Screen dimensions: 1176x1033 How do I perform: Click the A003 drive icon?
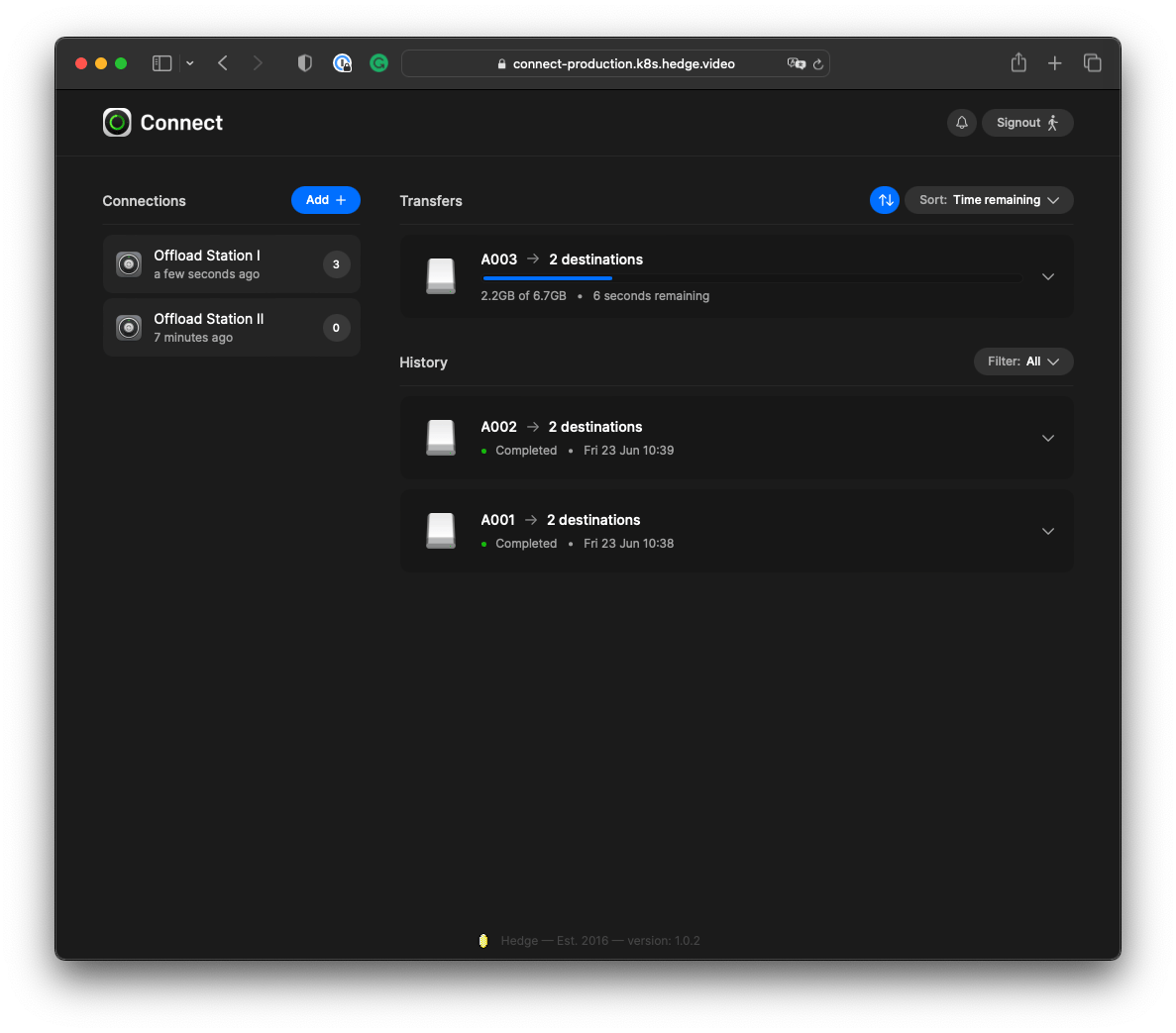coord(441,277)
